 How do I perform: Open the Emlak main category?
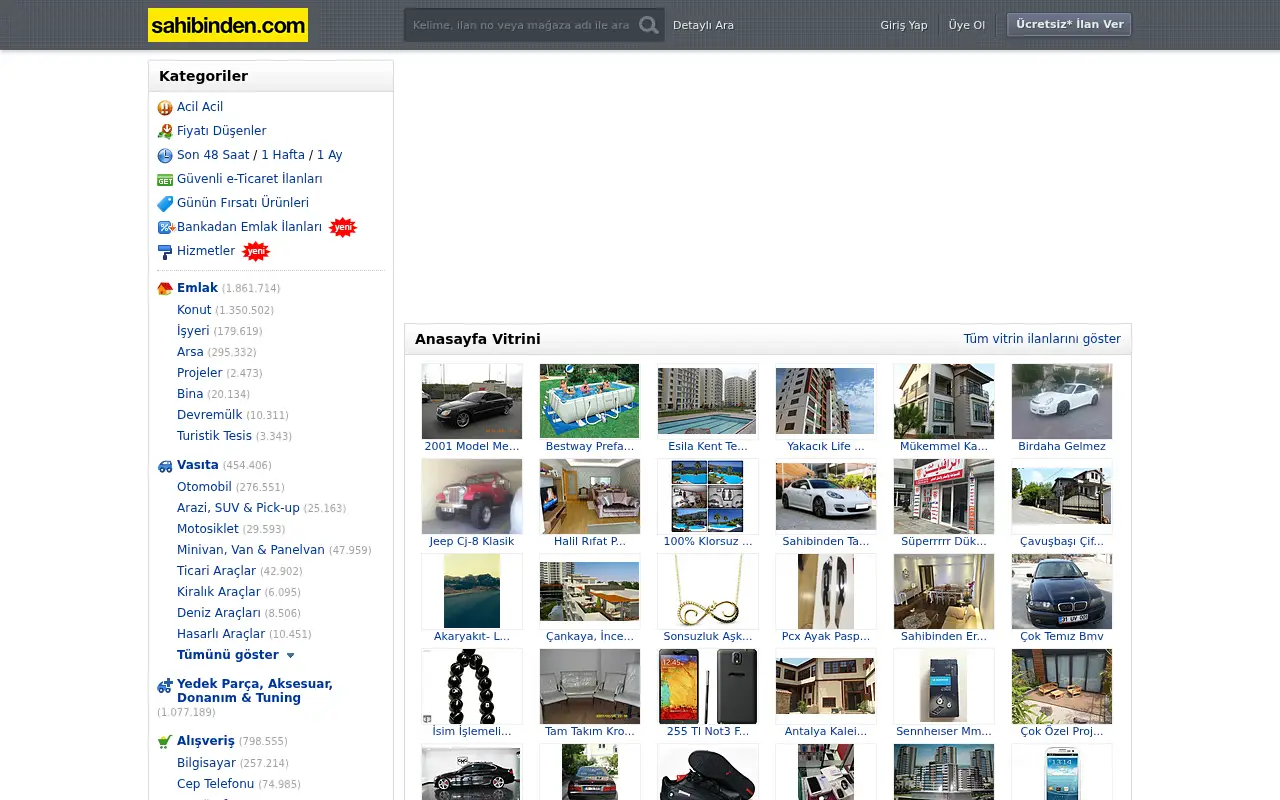[x=197, y=288]
